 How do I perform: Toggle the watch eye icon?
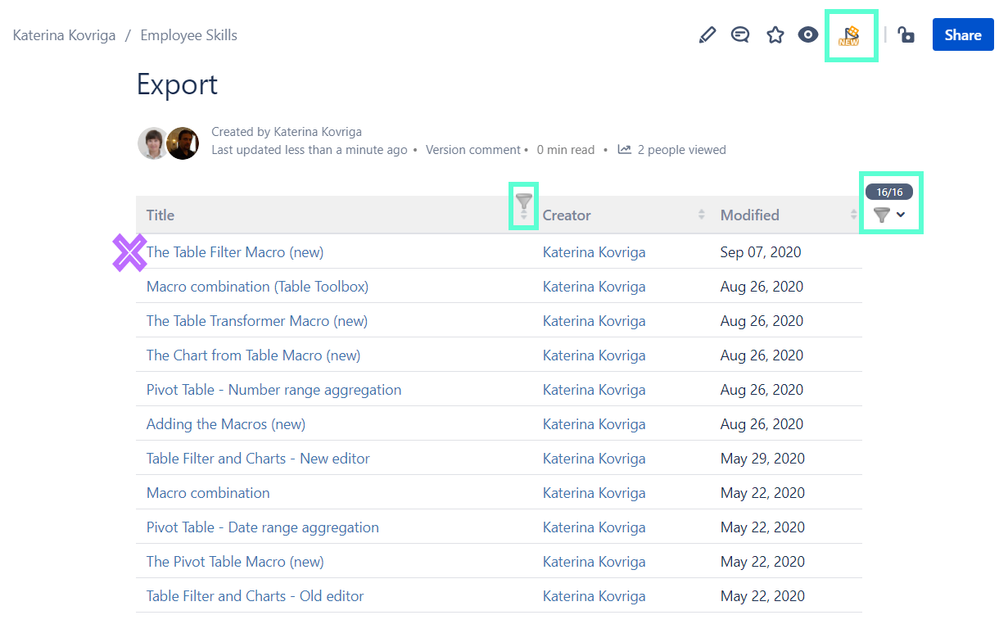point(808,35)
